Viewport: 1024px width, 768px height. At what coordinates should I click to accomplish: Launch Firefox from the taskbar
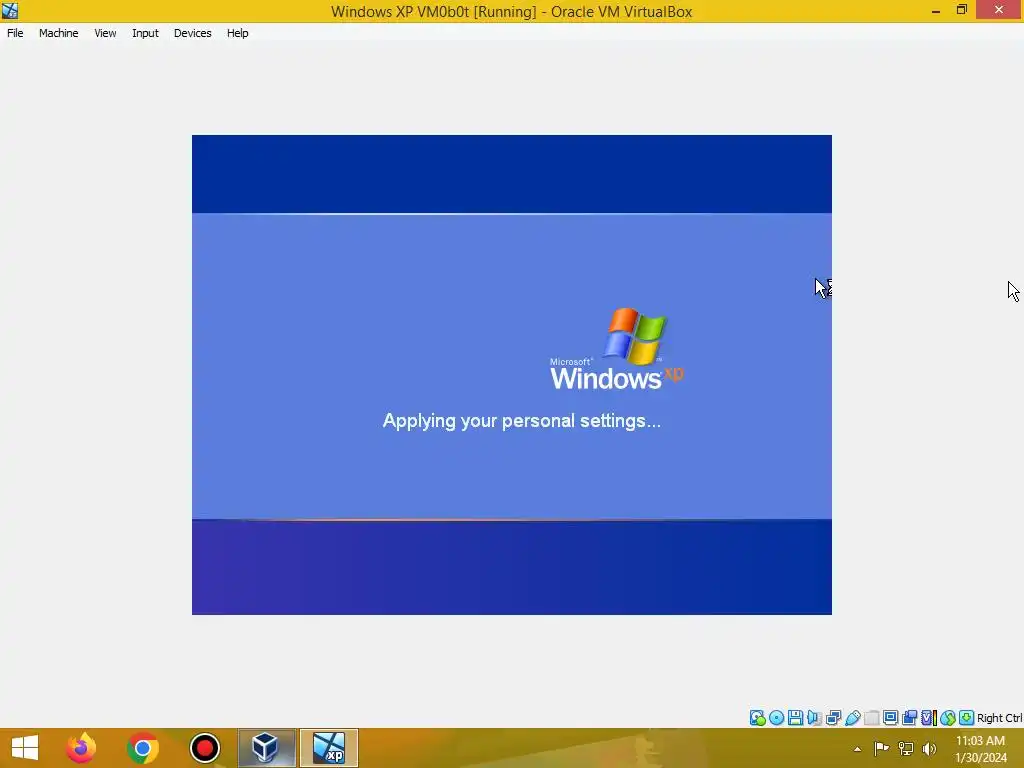pyautogui.click(x=81, y=748)
